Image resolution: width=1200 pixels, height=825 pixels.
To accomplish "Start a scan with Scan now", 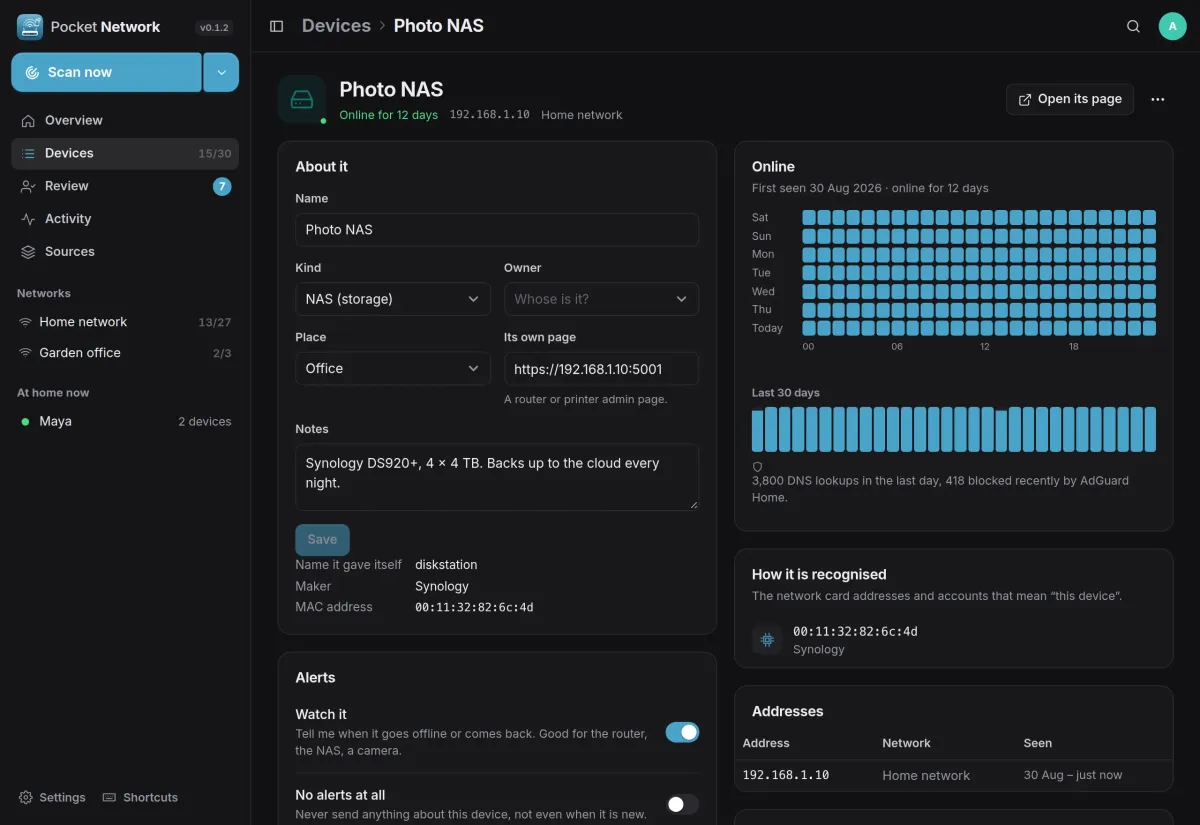I will tap(107, 72).
